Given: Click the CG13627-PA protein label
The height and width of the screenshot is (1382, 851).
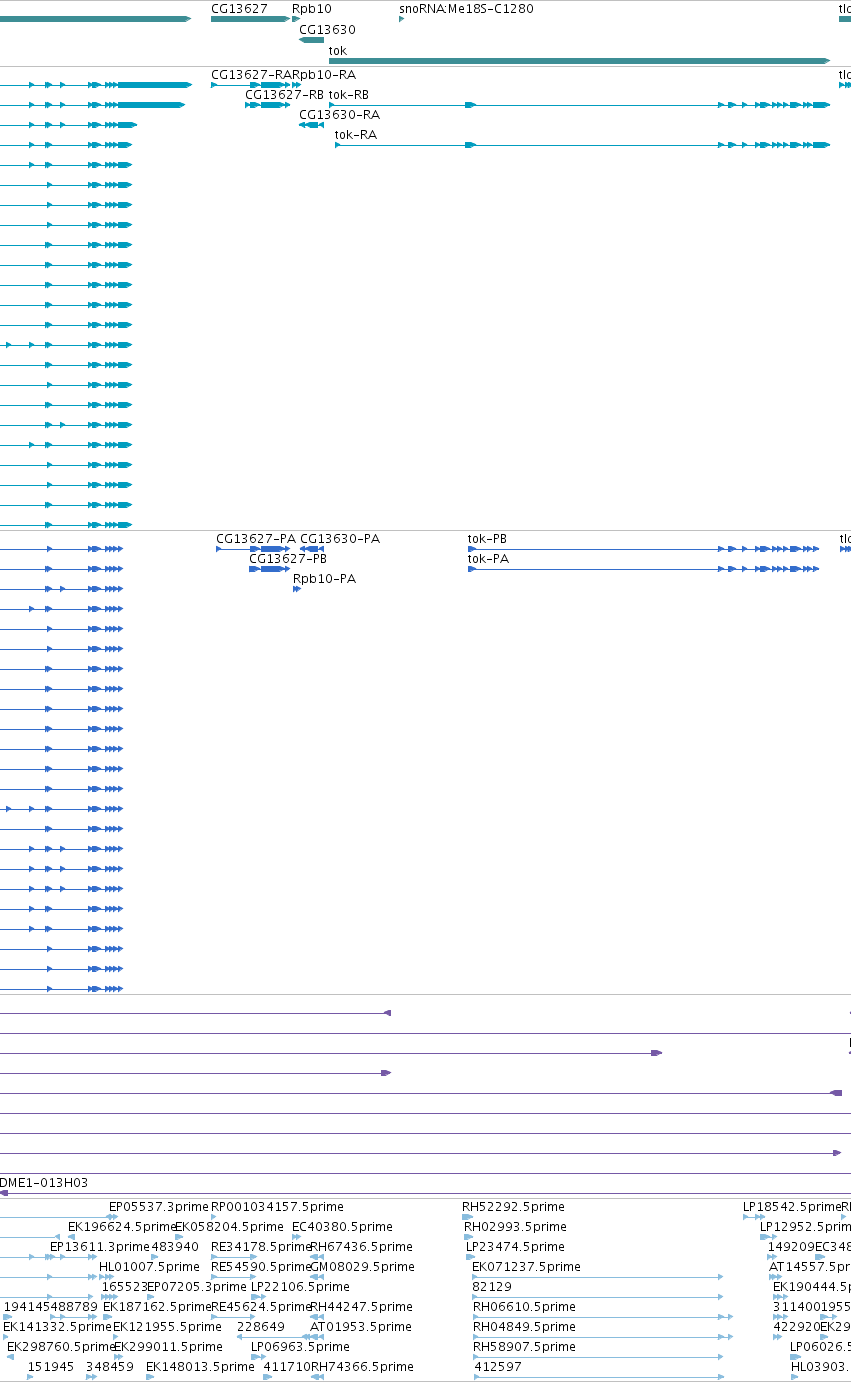Looking at the screenshot, I should pos(256,538).
